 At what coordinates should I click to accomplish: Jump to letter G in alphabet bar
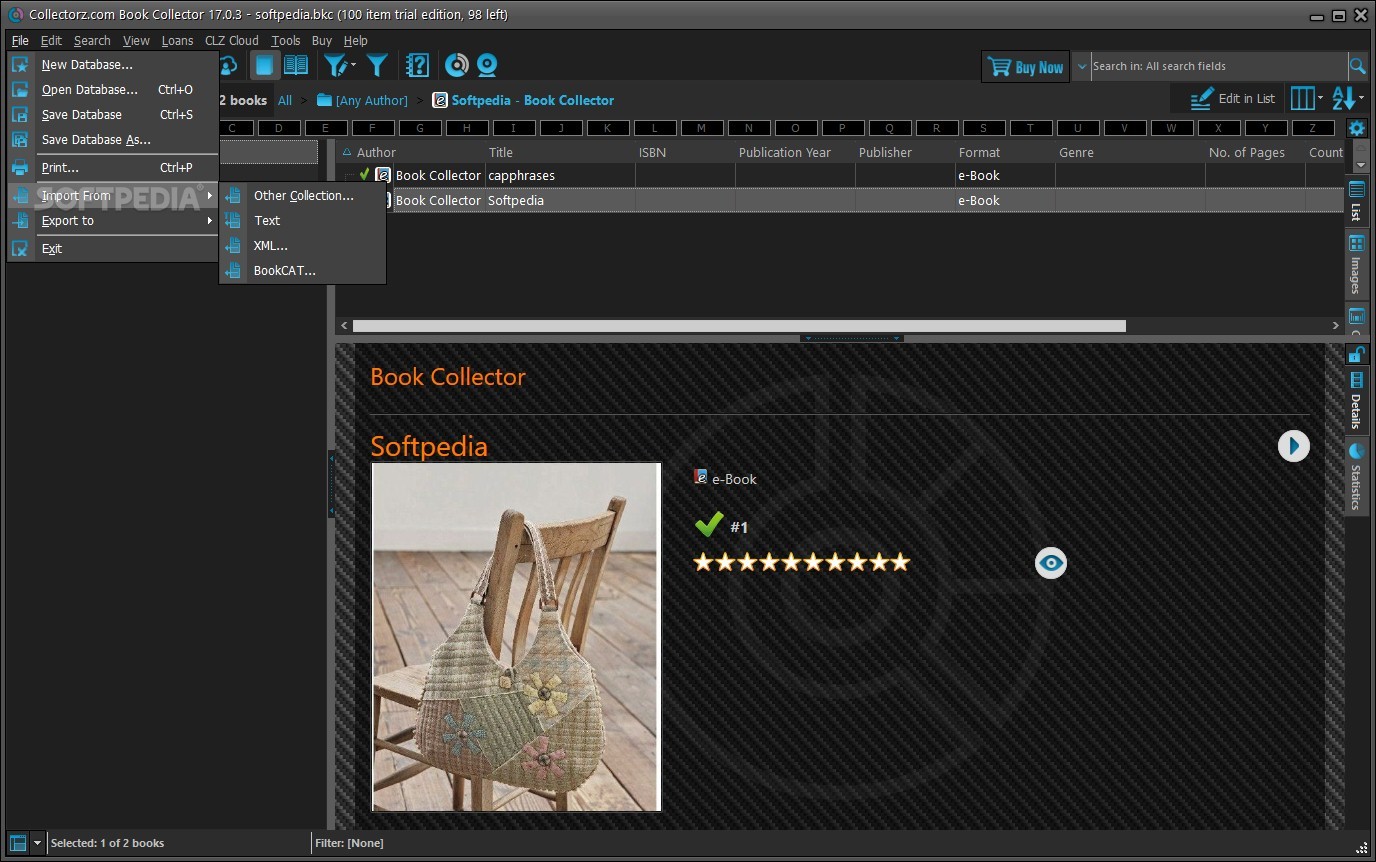click(x=420, y=128)
